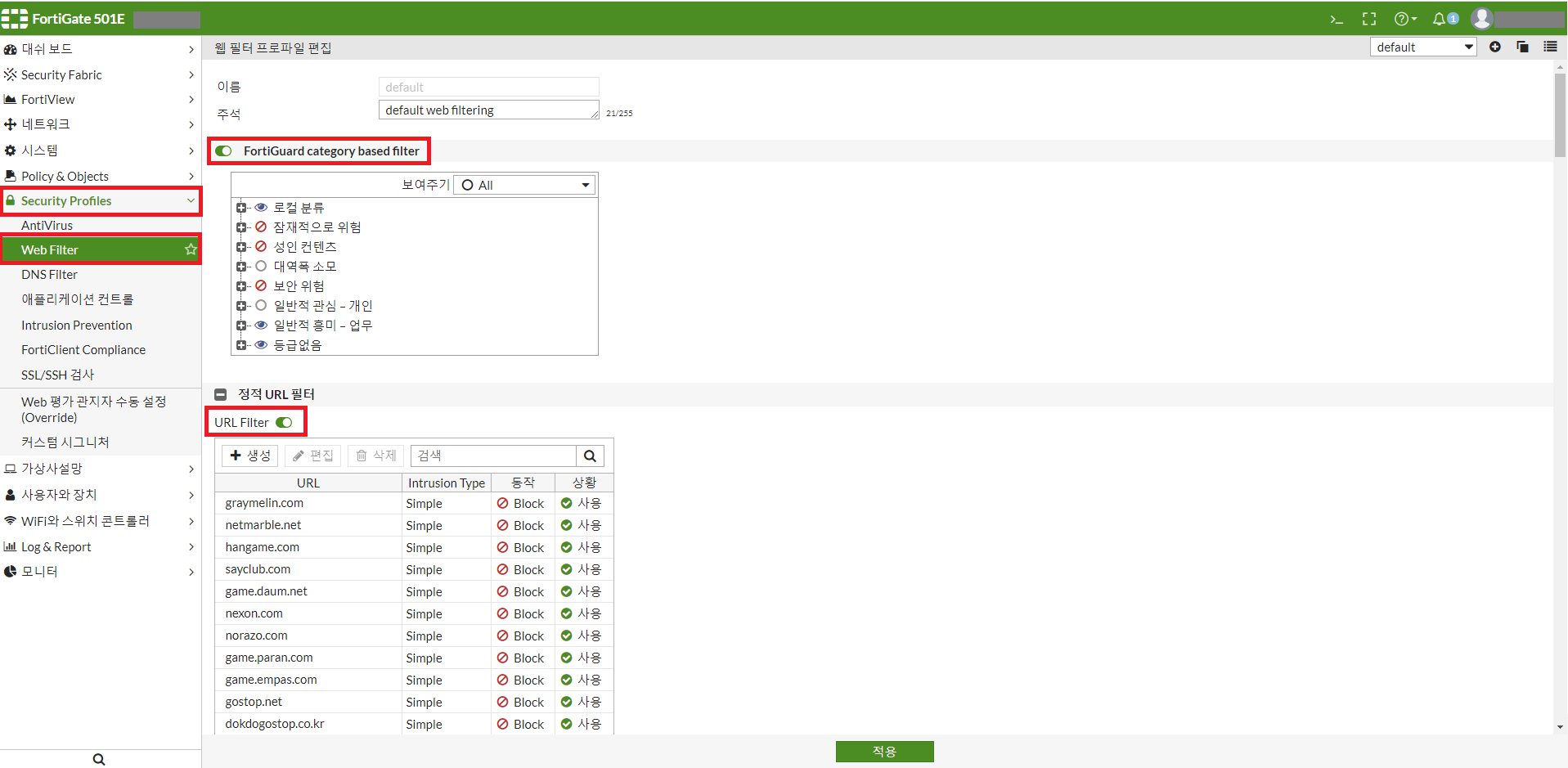Expand the 보안 위험 tree node
The width and height of the screenshot is (1568, 768).
pos(241,286)
